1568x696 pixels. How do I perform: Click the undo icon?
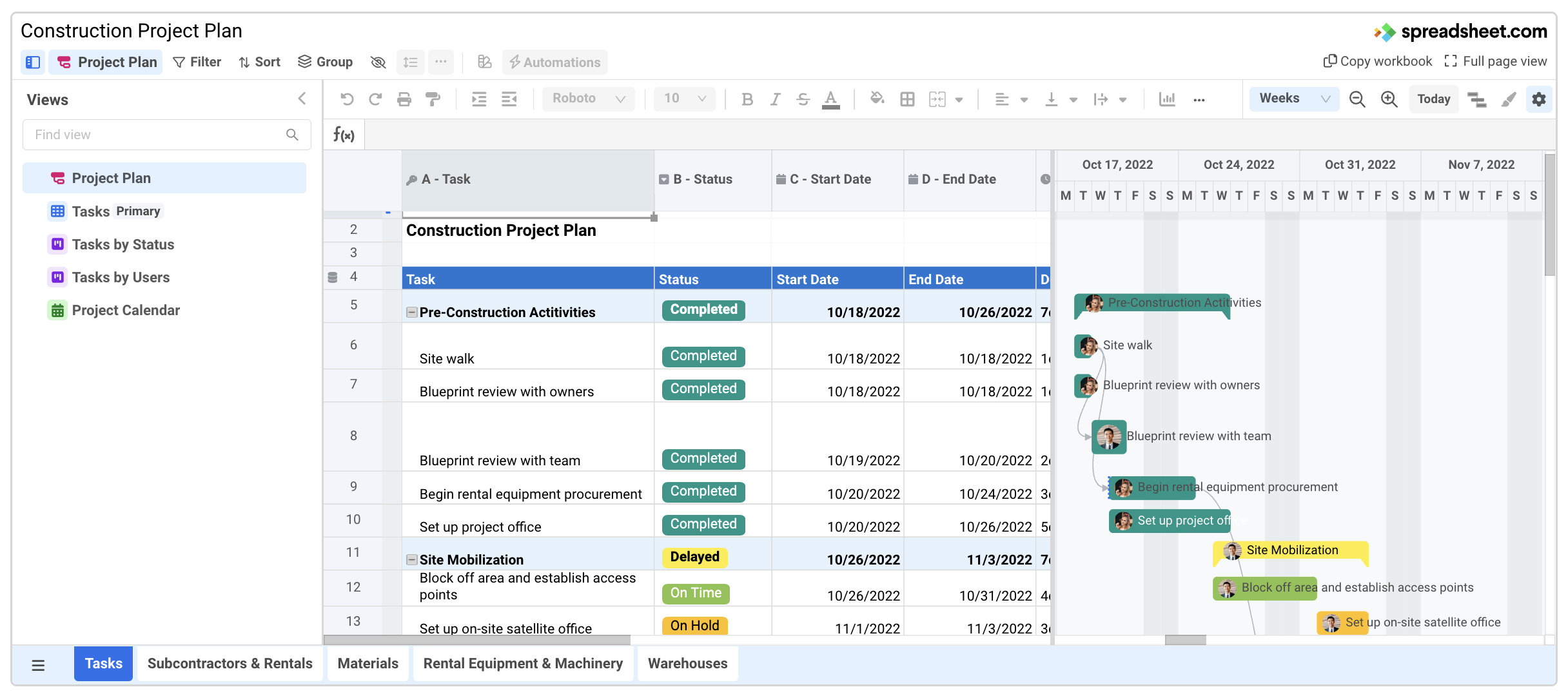pyautogui.click(x=348, y=99)
